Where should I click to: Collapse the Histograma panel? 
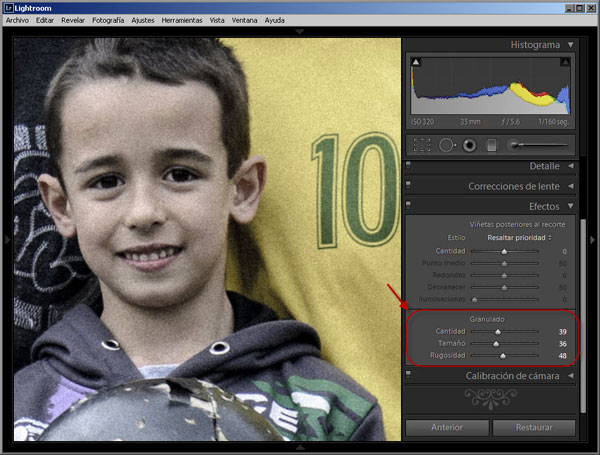pyautogui.click(x=571, y=45)
